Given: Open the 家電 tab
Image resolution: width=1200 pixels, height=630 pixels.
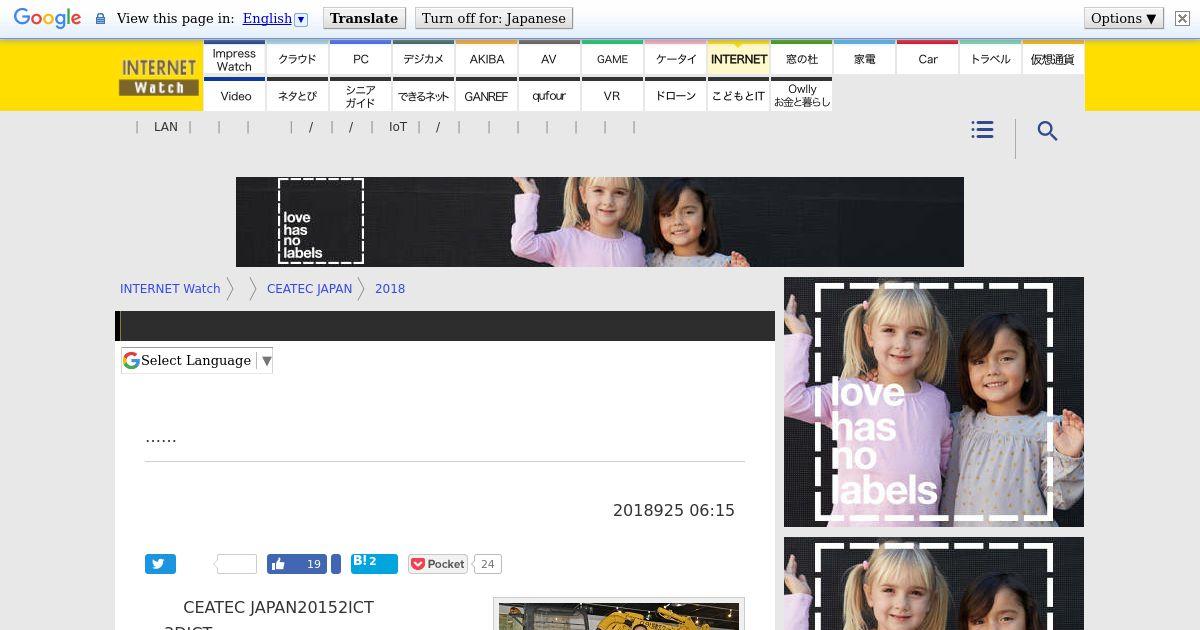Looking at the screenshot, I should click(x=864, y=59).
